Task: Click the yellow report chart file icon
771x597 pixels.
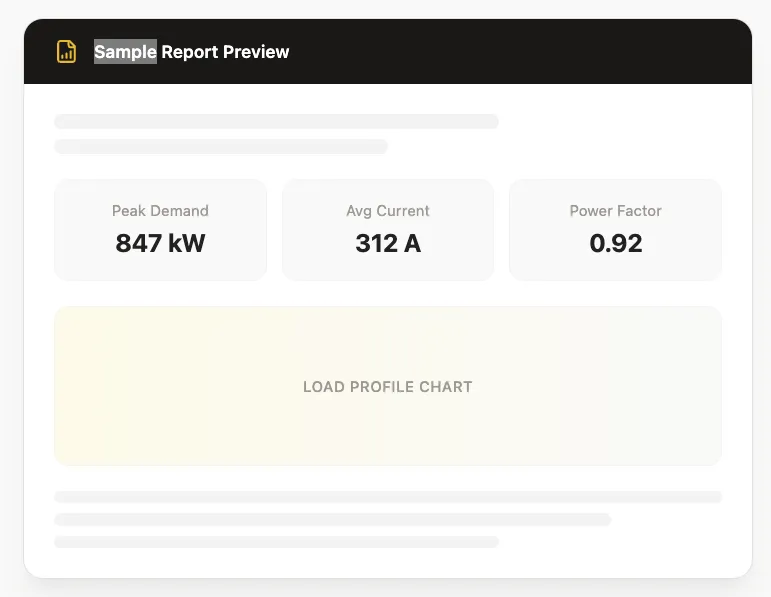Action: 66,52
